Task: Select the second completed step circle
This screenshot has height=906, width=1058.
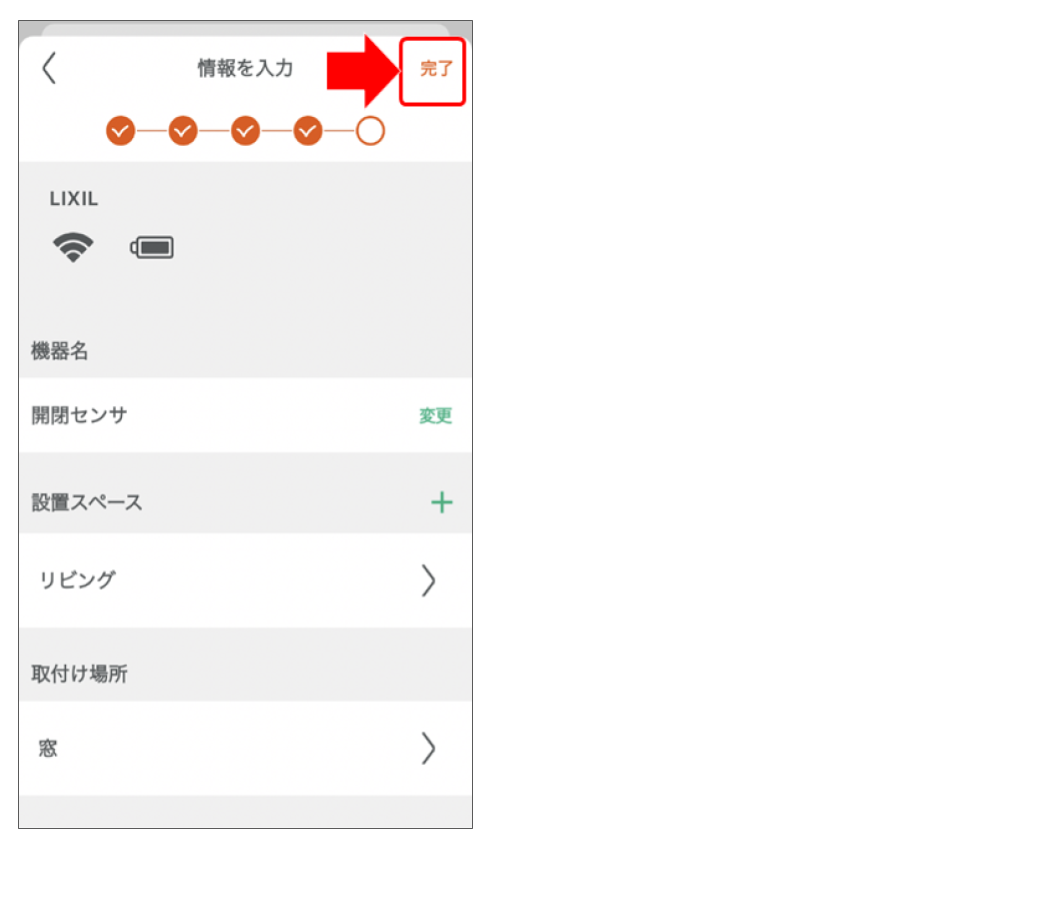Action: tap(183, 131)
